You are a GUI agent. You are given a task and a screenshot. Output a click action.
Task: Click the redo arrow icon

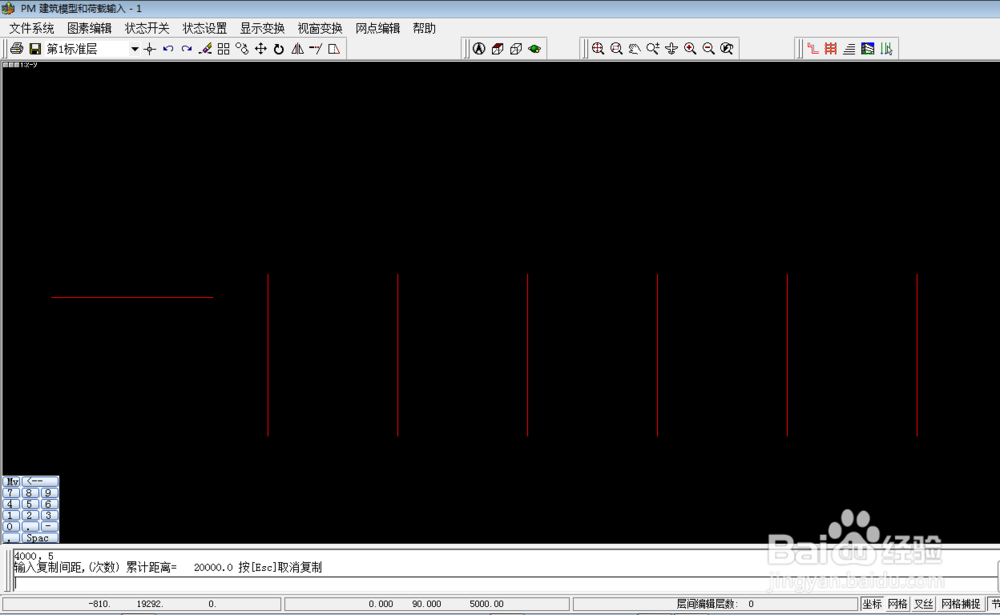(186, 48)
